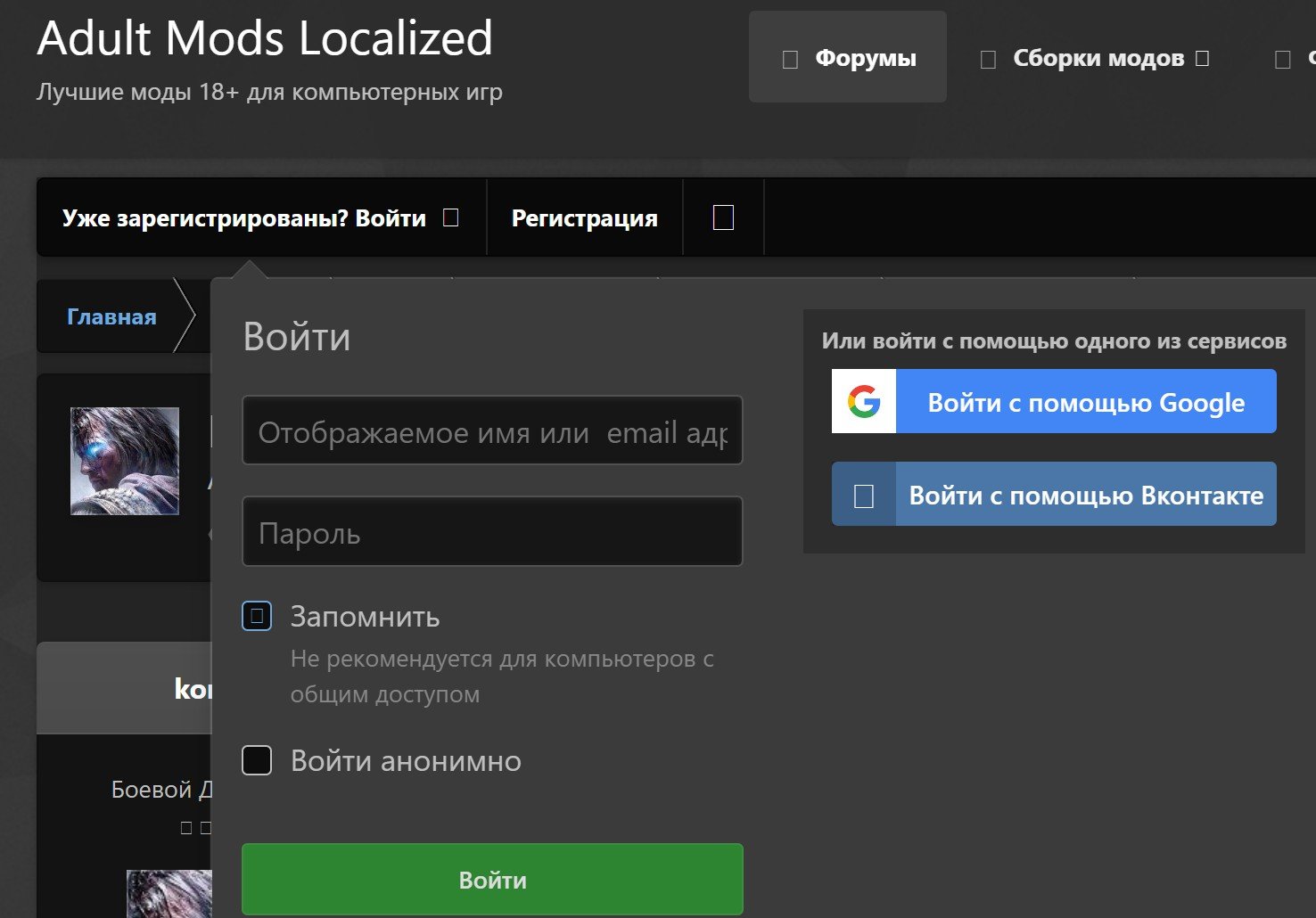Click the icon left of Форумы
Image resolution: width=1316 pixels, height=918 pixels.
click(x=790, y=60)
